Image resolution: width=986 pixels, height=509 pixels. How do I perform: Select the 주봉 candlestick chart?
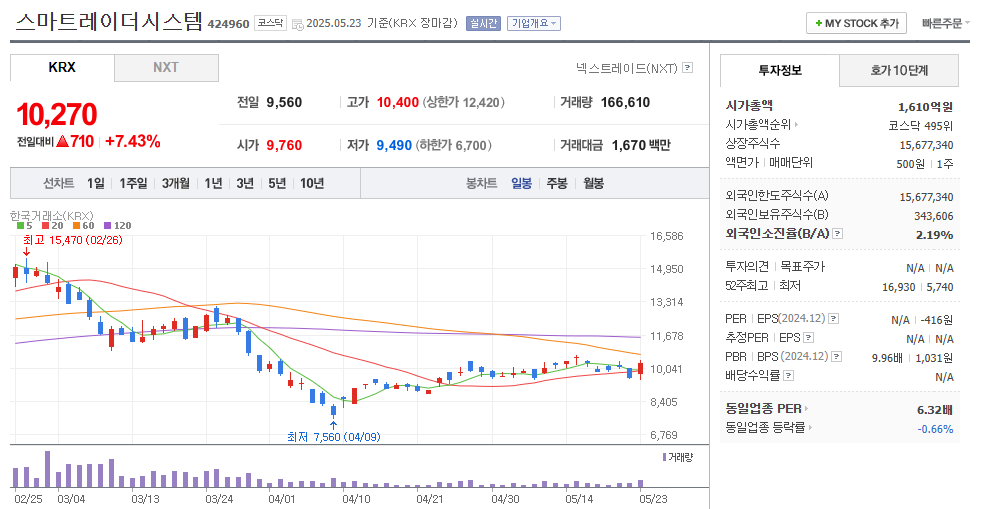point(557,183)
